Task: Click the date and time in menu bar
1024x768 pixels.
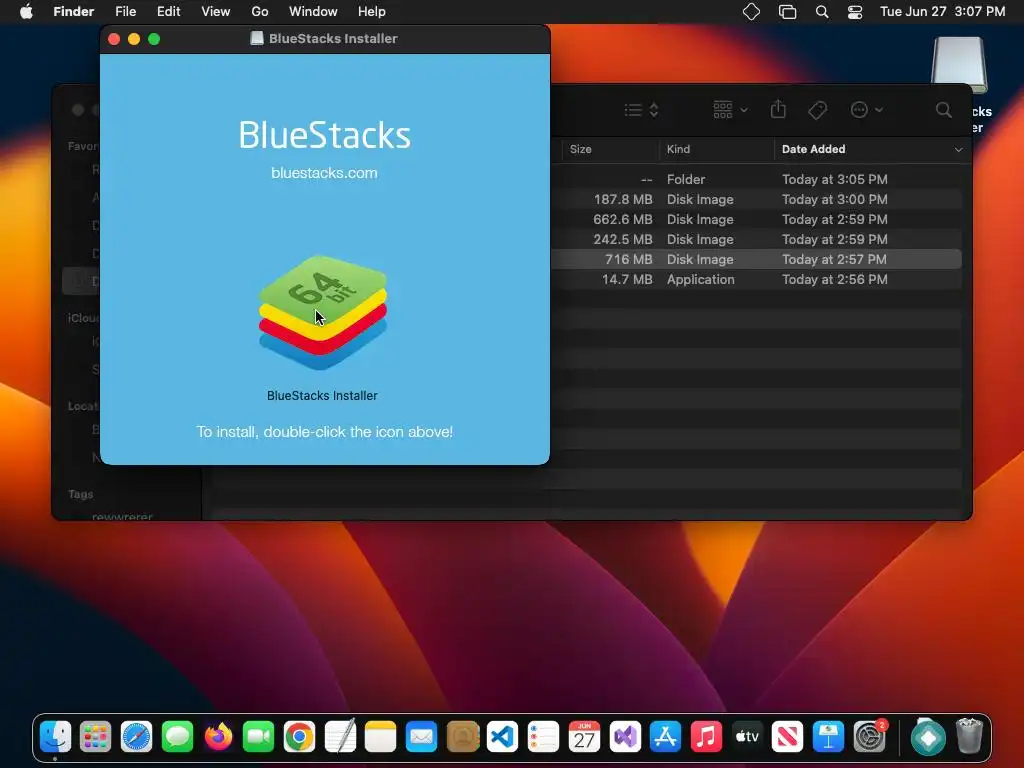Action: (942, 12)
